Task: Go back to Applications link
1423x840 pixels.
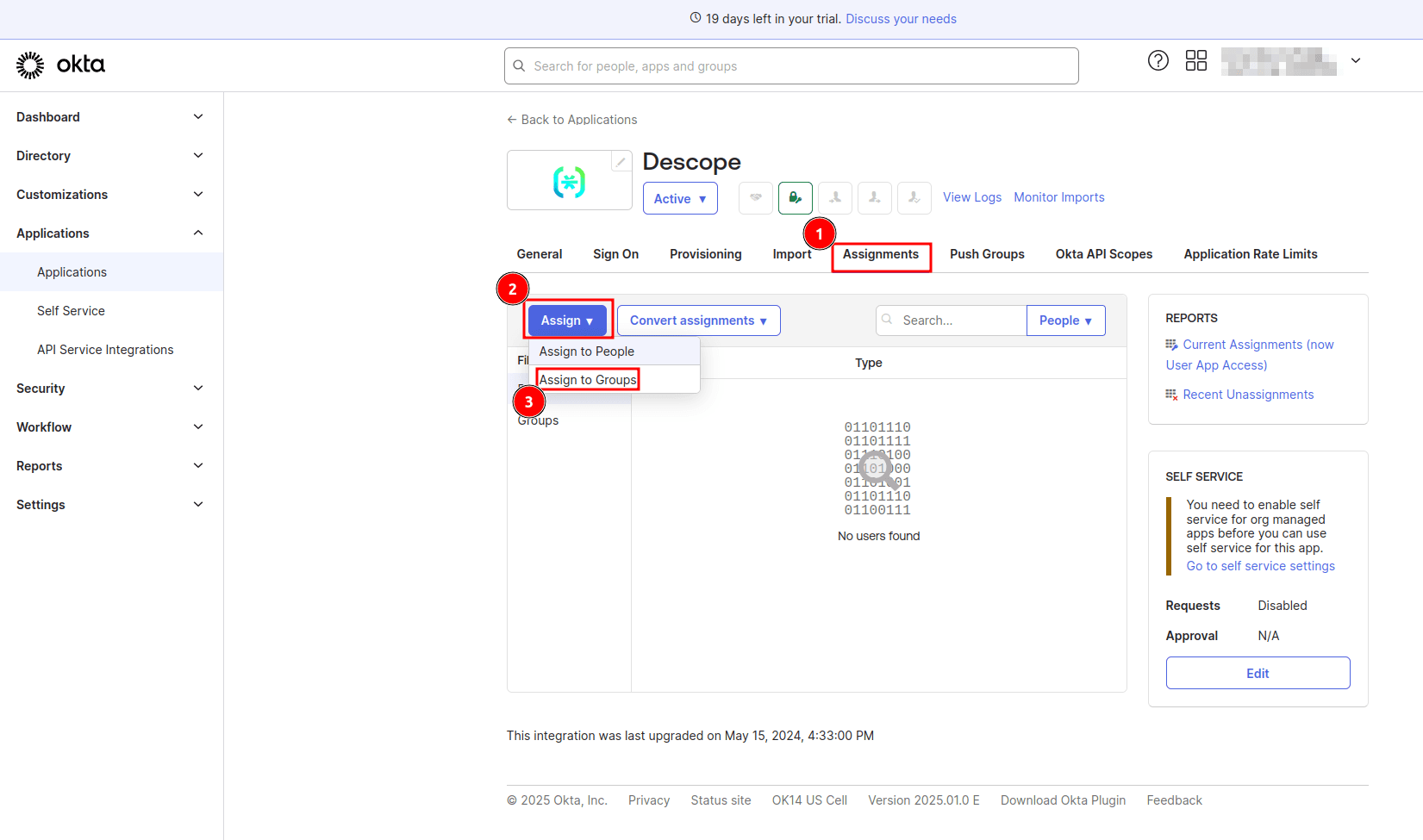Action: coord(572,120)
